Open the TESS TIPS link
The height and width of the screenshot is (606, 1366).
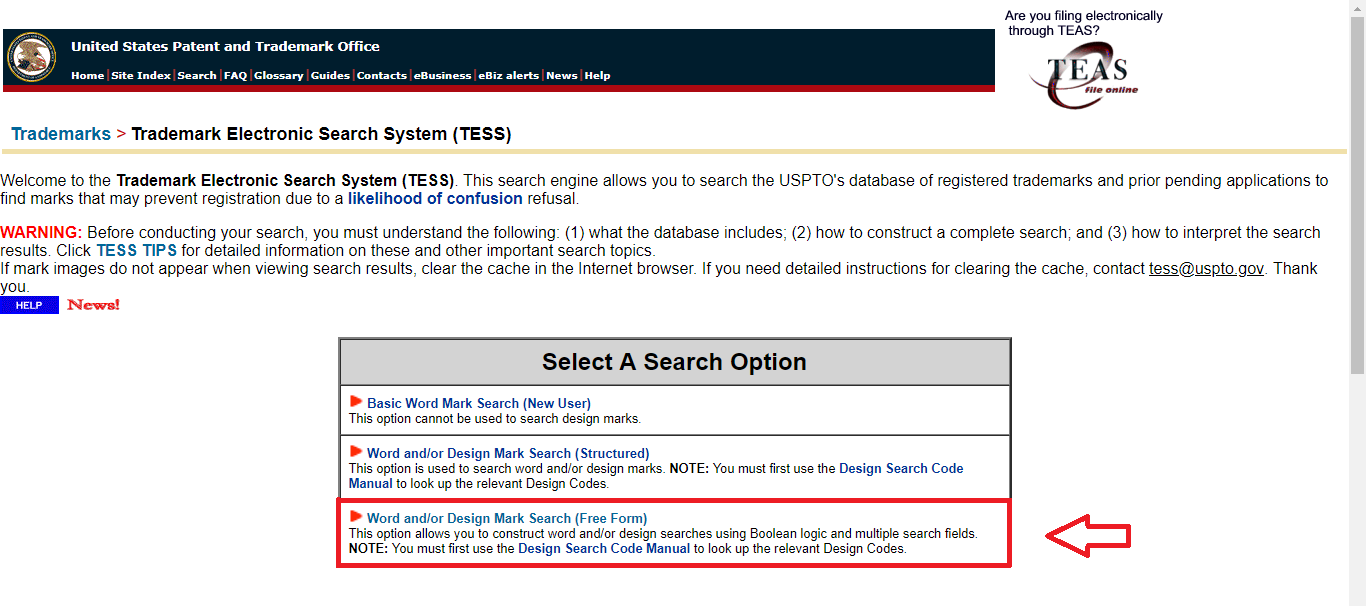(x=136, y=251)
